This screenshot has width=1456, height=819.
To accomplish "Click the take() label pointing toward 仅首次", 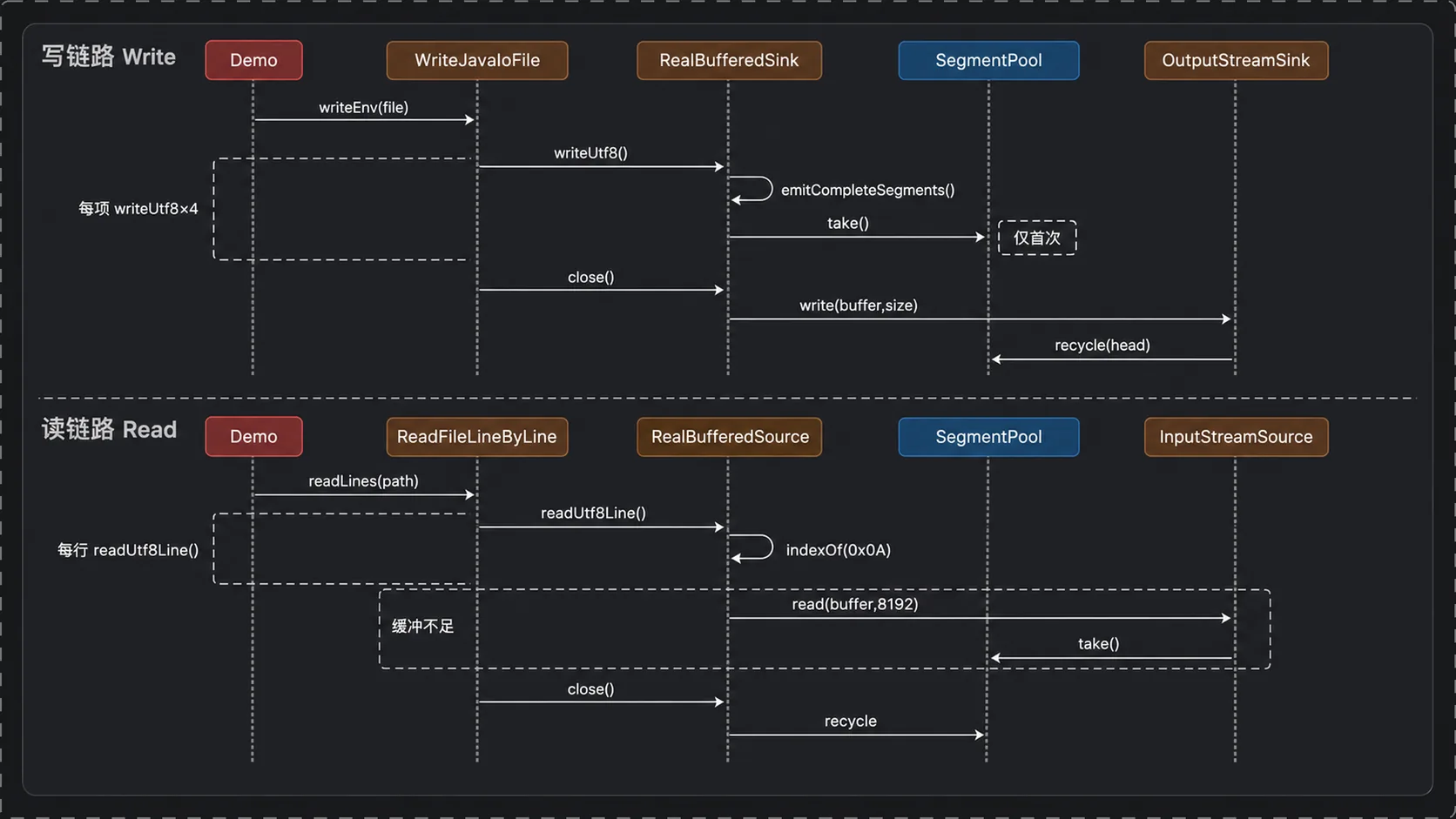I will tap(848, 223).
